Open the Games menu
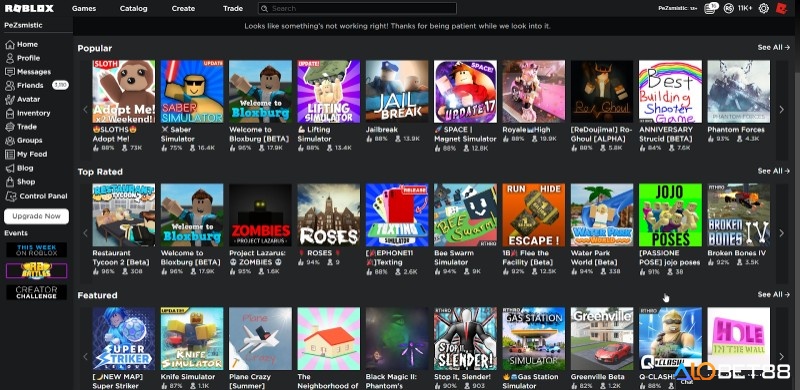The width and height of the screenshot is (800, 390). (84, 8)
